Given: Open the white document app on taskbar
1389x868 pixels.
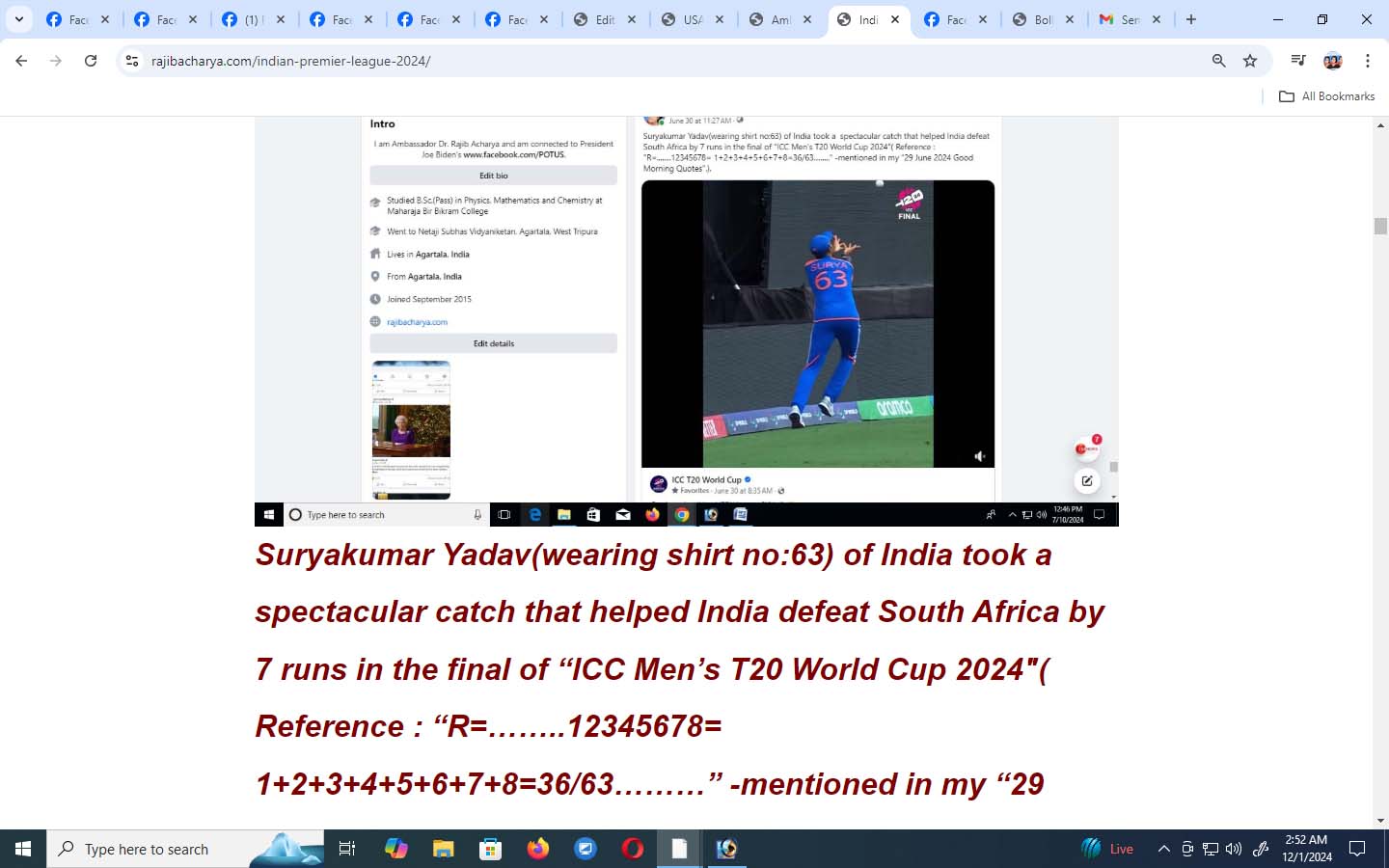Looking at the screenshot, I should (x=680, y=849).
